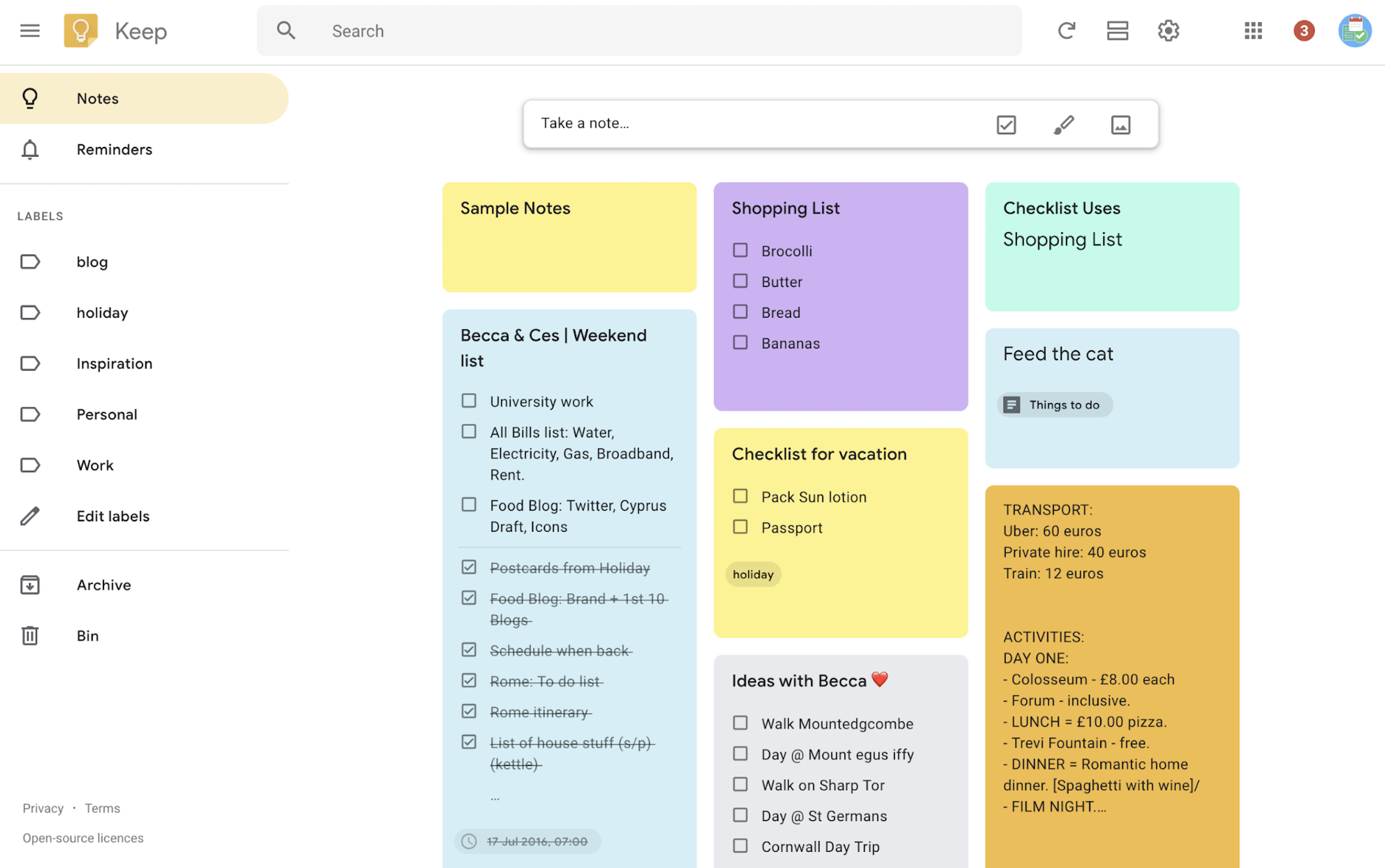Click the holiday tag on vacation checklist
1385x868 pixels.
click(x=753, y=573)
